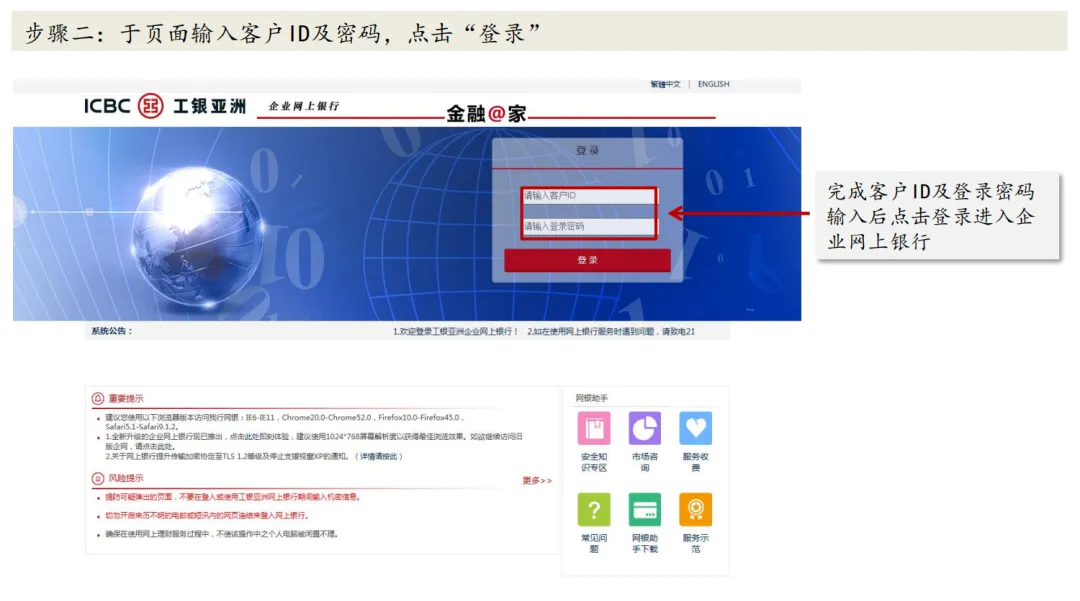Open the 详情请按此 TLS notice link
This screenshot has width=1080, height=601.
[376, 456]
